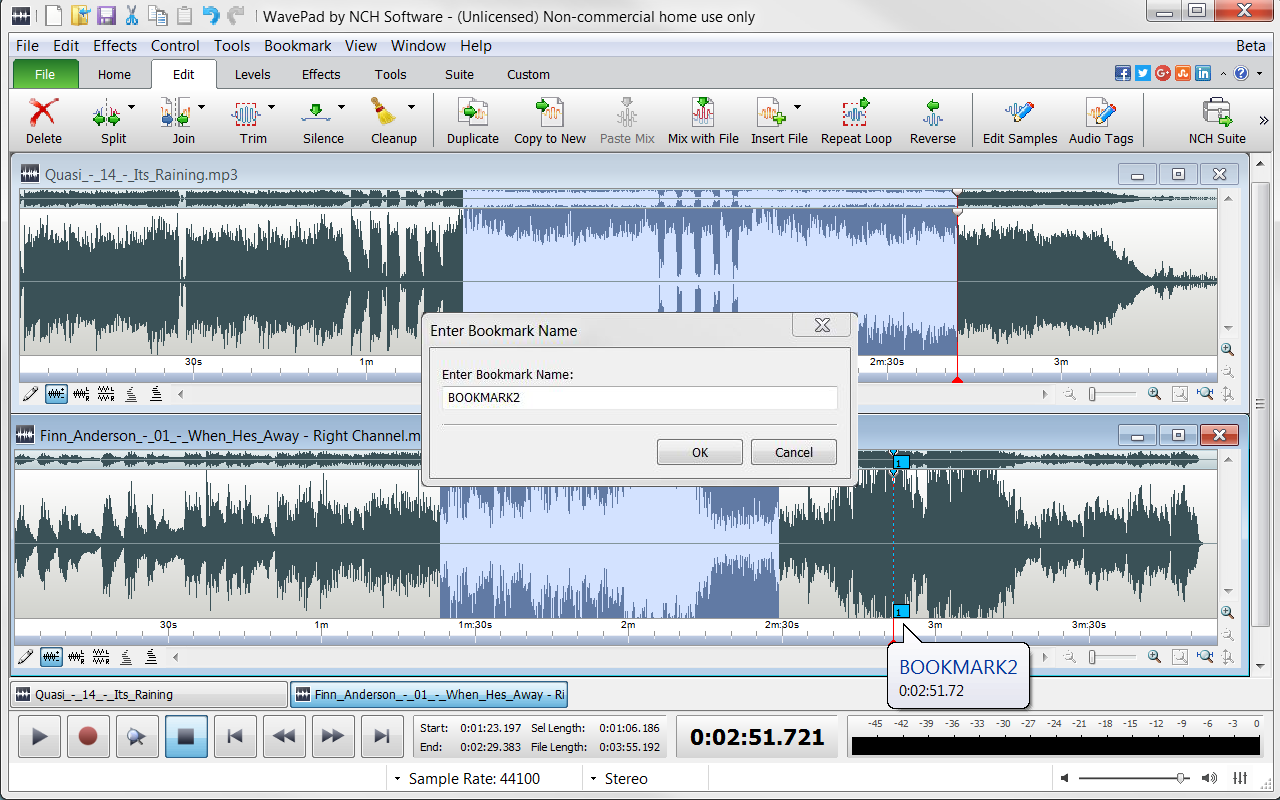Click the Record button
The image size is (1280, 800).
88,736
